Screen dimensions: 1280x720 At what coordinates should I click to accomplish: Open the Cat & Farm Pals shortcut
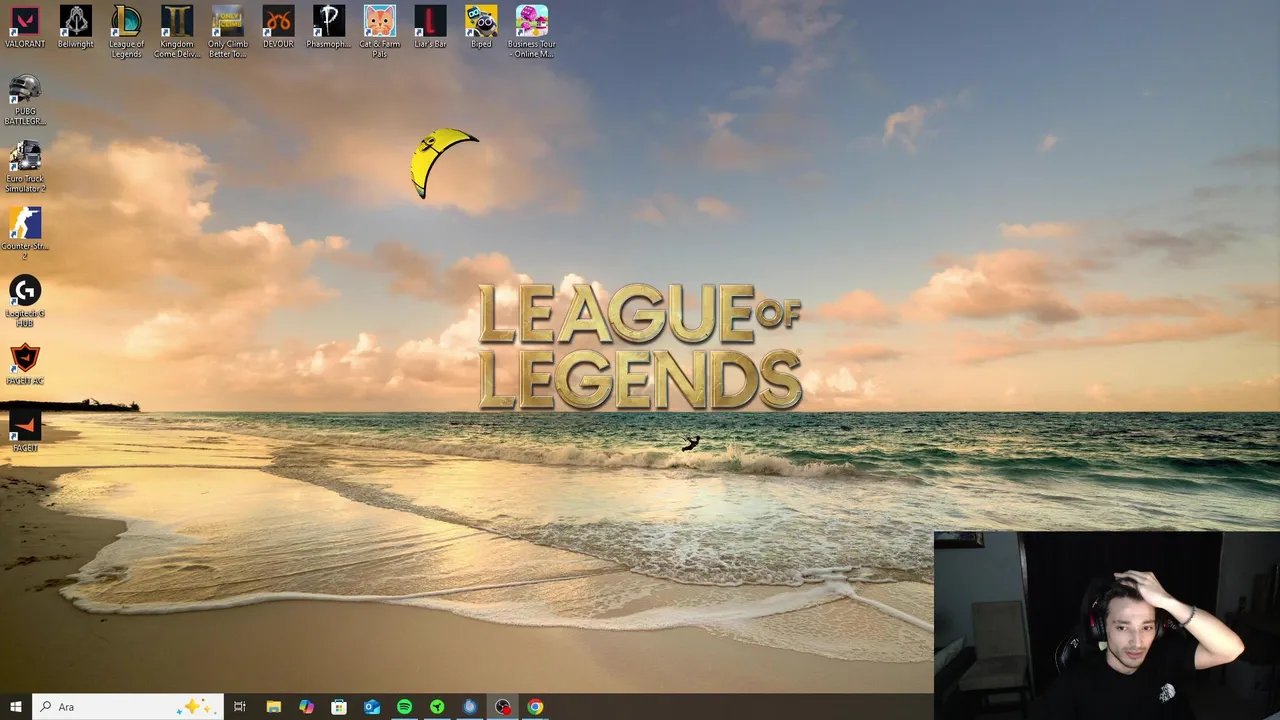coord(379,32)
